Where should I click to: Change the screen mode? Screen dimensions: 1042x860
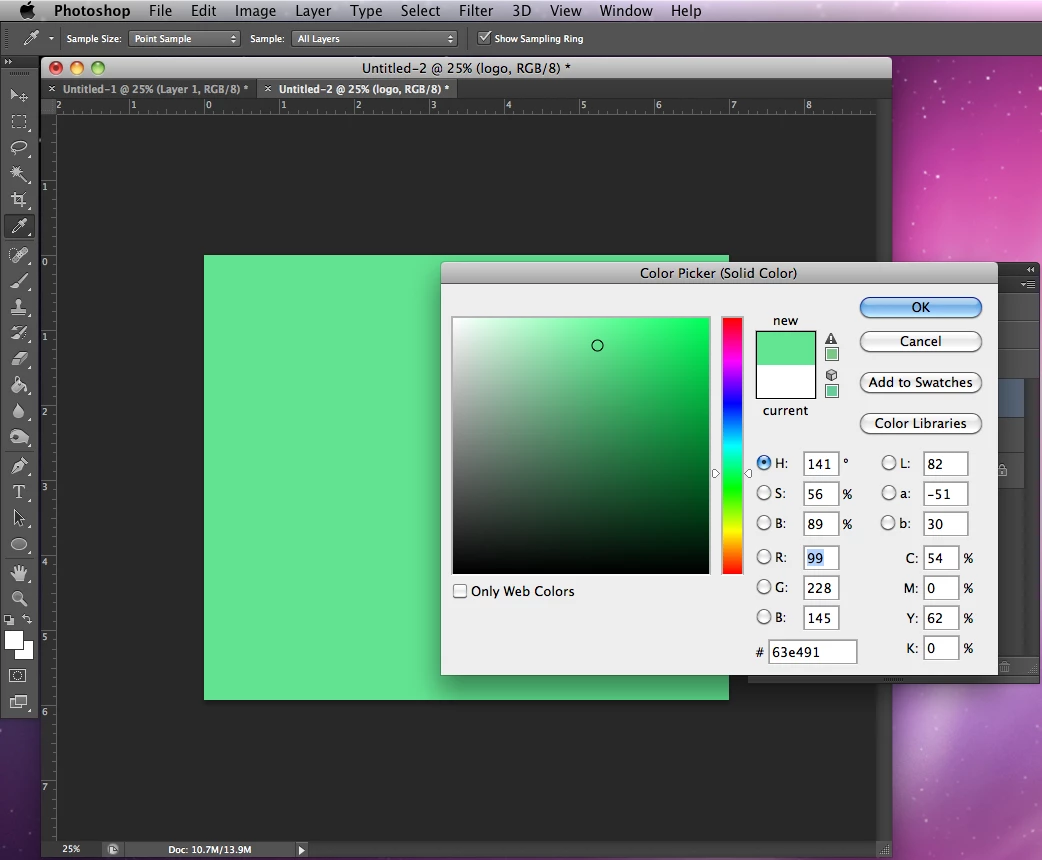point(19,702)
